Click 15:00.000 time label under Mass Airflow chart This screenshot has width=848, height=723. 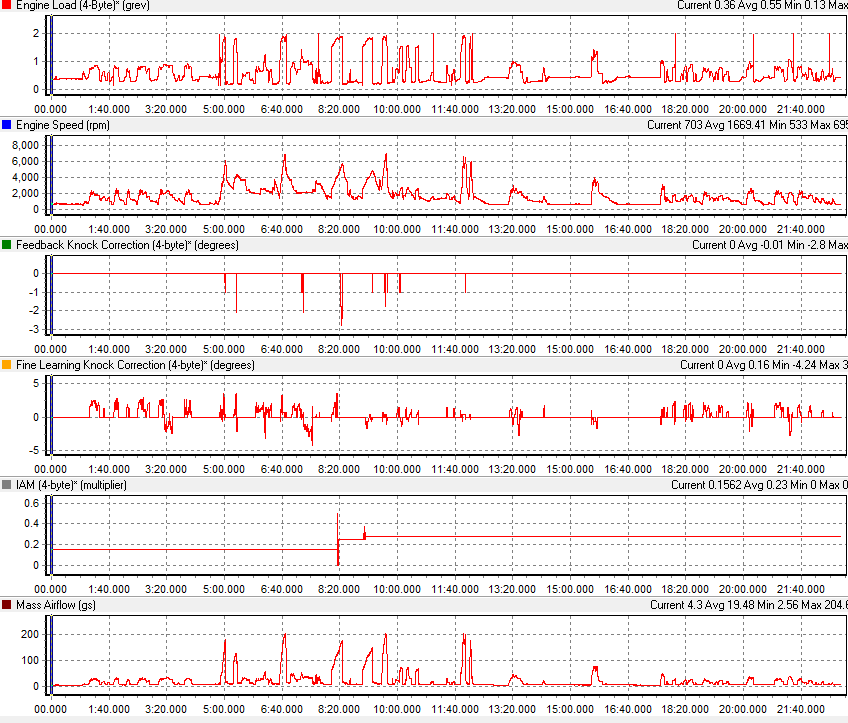570,709
